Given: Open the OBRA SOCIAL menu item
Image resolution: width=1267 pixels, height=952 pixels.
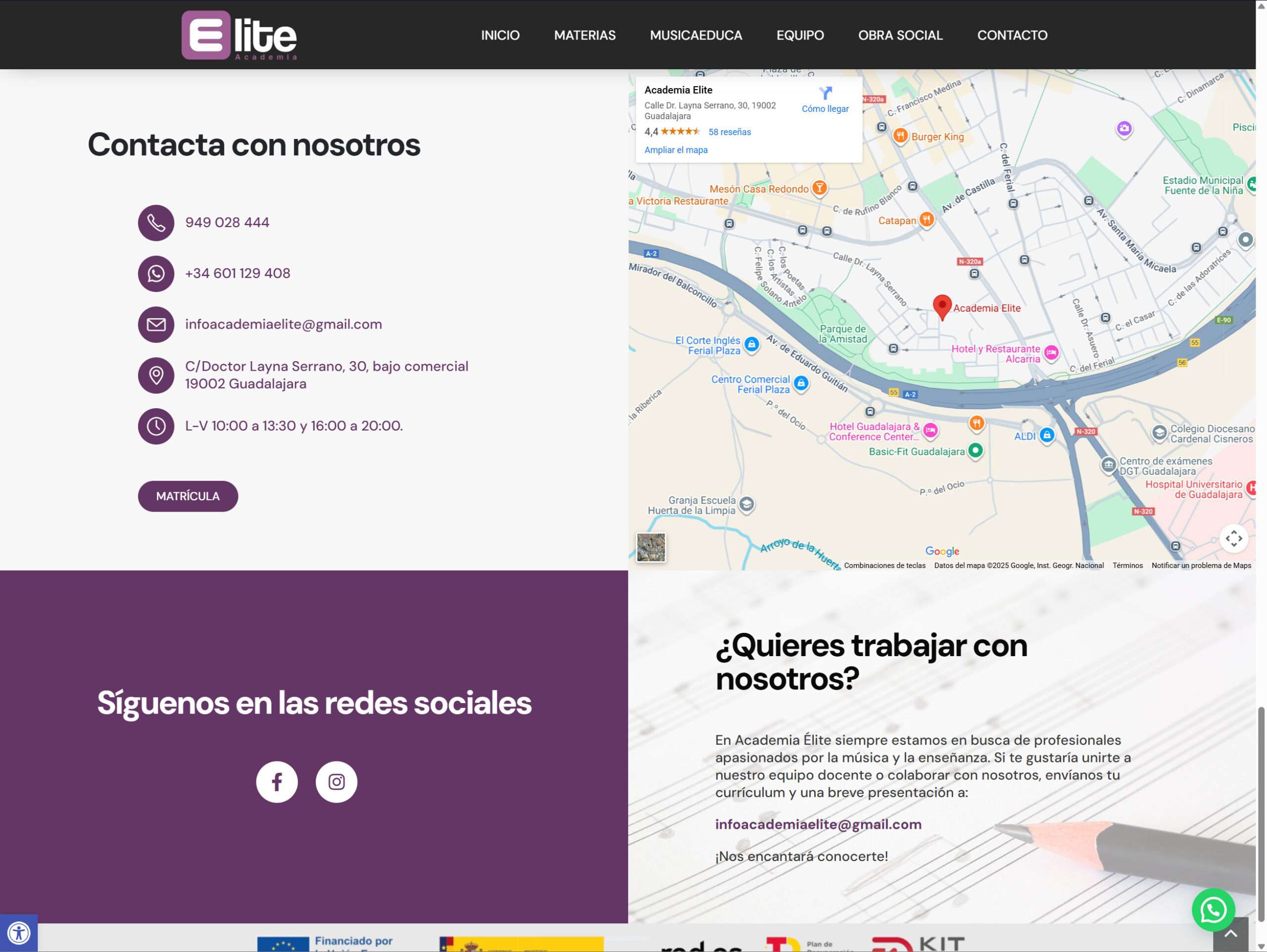Looking at the screenshot, I should coord(900,36).
